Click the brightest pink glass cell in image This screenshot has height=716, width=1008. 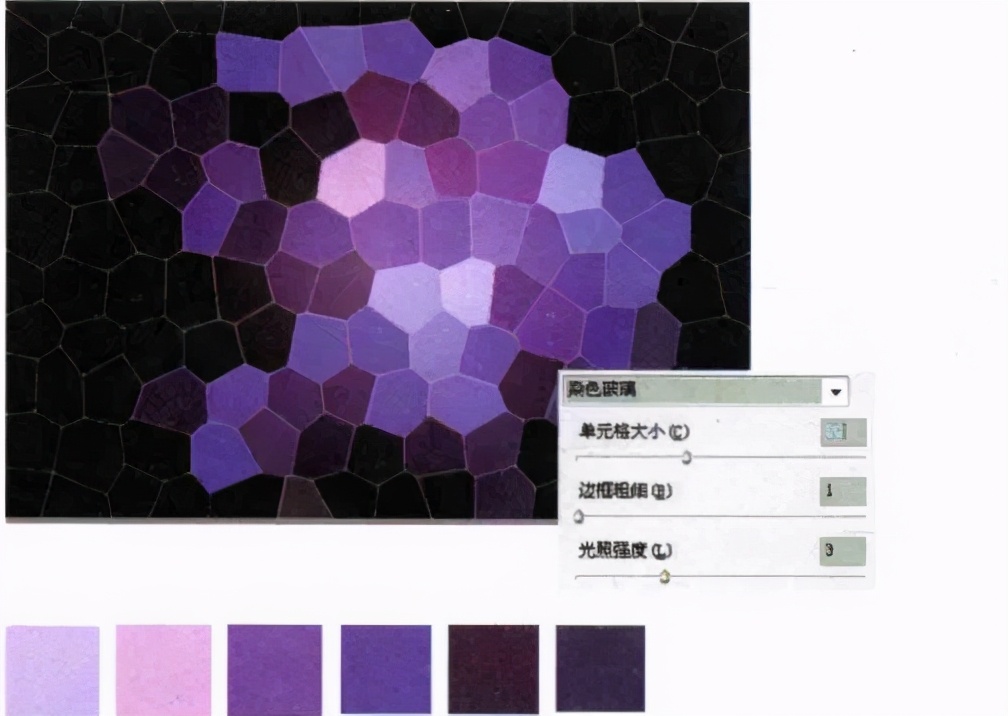pos(350,177)
